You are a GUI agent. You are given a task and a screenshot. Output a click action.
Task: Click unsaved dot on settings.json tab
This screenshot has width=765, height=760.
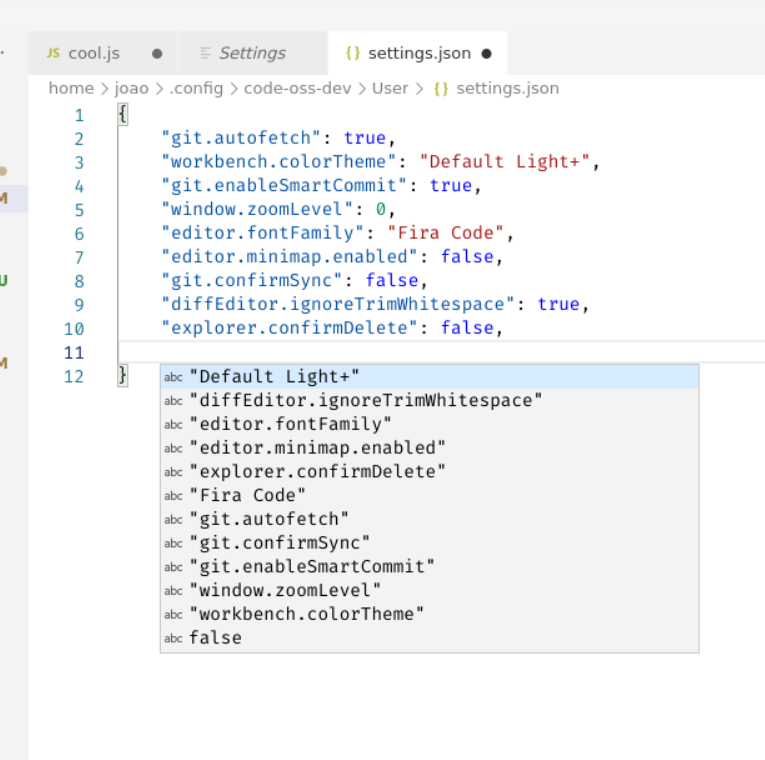(x=486, y=54)
